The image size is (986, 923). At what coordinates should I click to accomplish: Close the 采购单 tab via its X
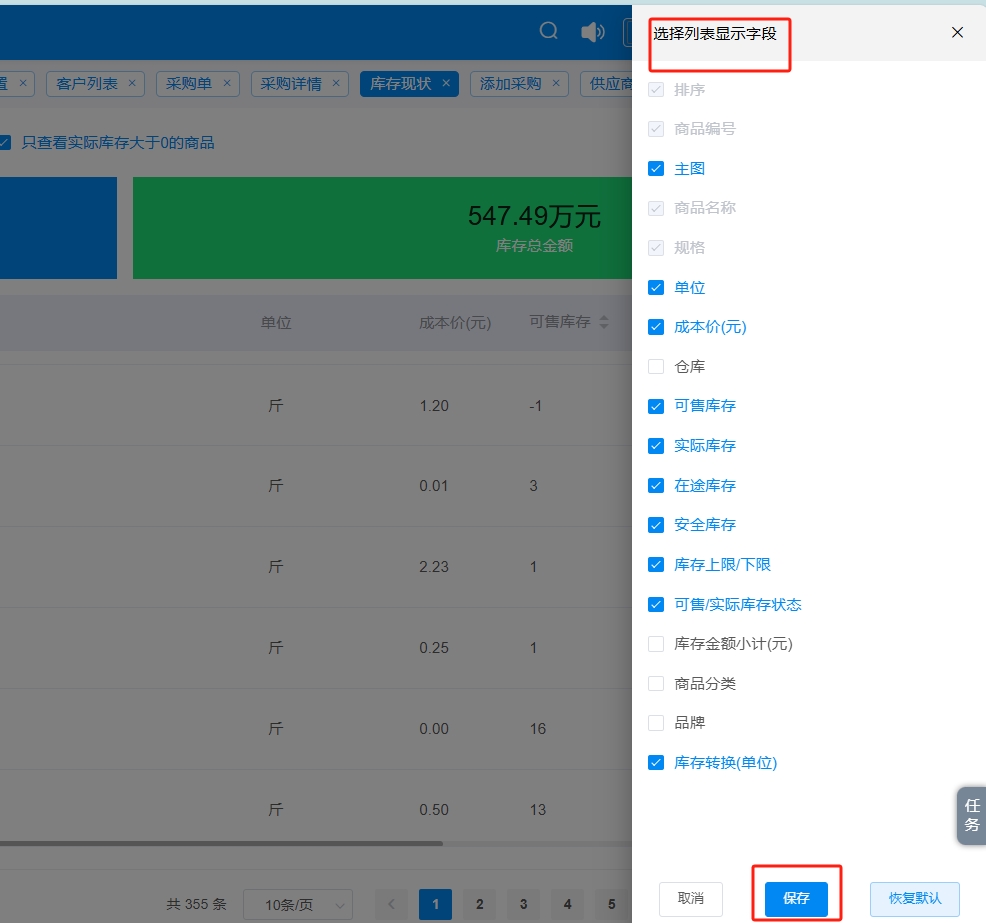[227, 83]
